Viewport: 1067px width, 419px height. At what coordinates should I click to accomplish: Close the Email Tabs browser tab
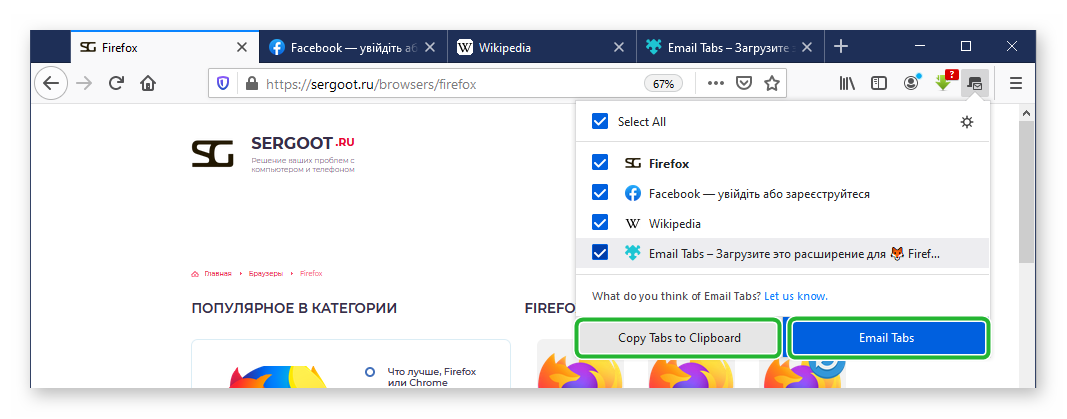(x=807, y=48)
